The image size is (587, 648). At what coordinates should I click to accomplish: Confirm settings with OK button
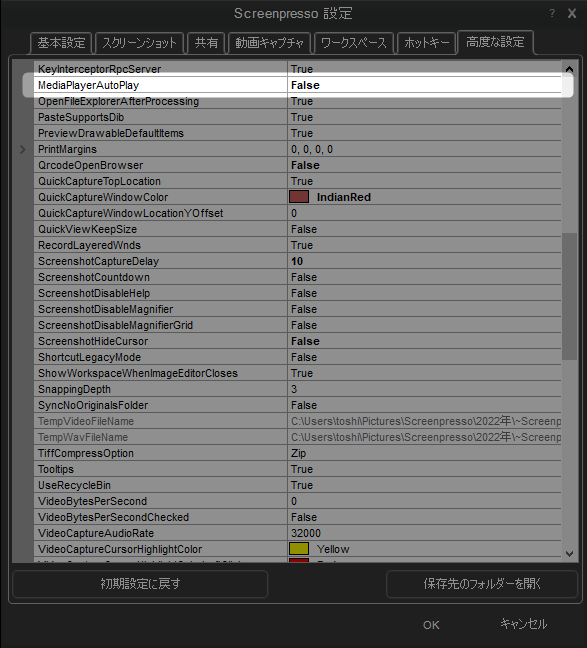(x=431, y=625)
